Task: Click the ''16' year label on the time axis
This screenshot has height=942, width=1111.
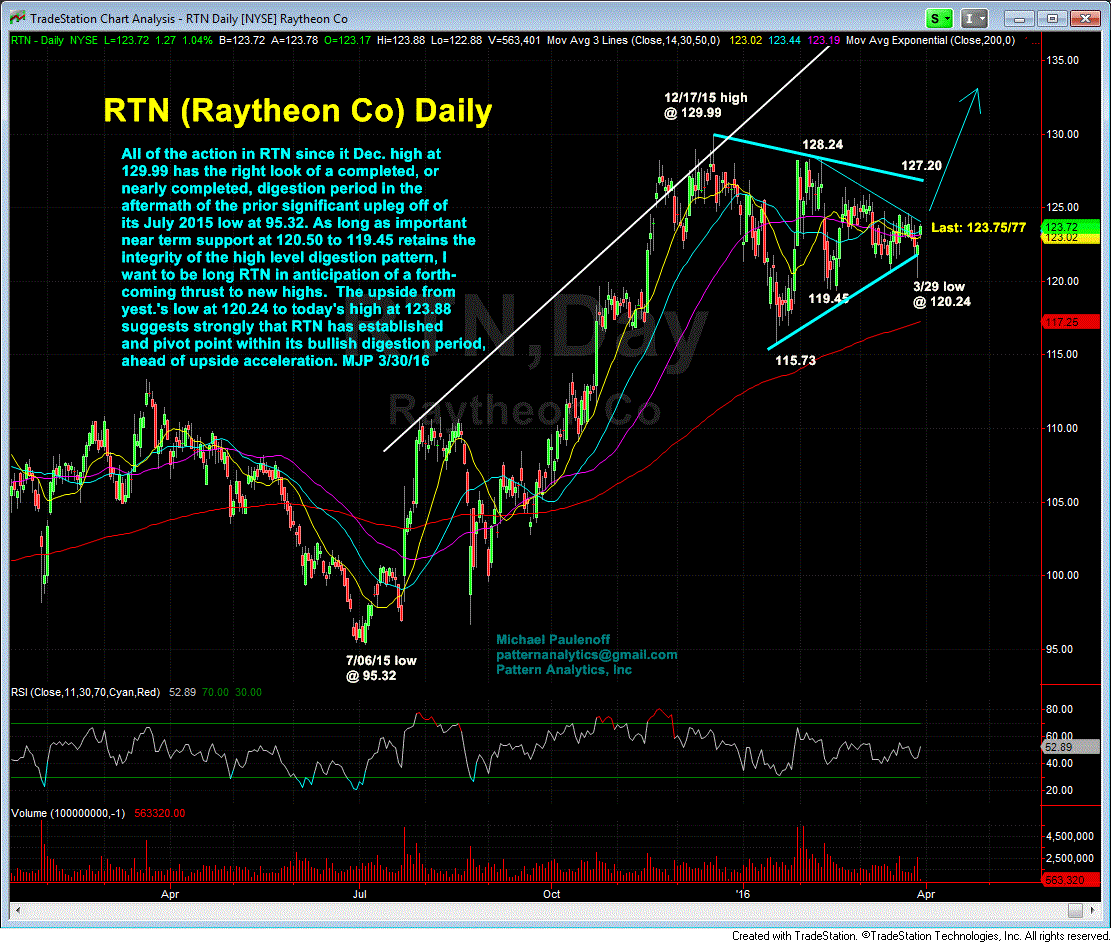Action: pos(743,894)
